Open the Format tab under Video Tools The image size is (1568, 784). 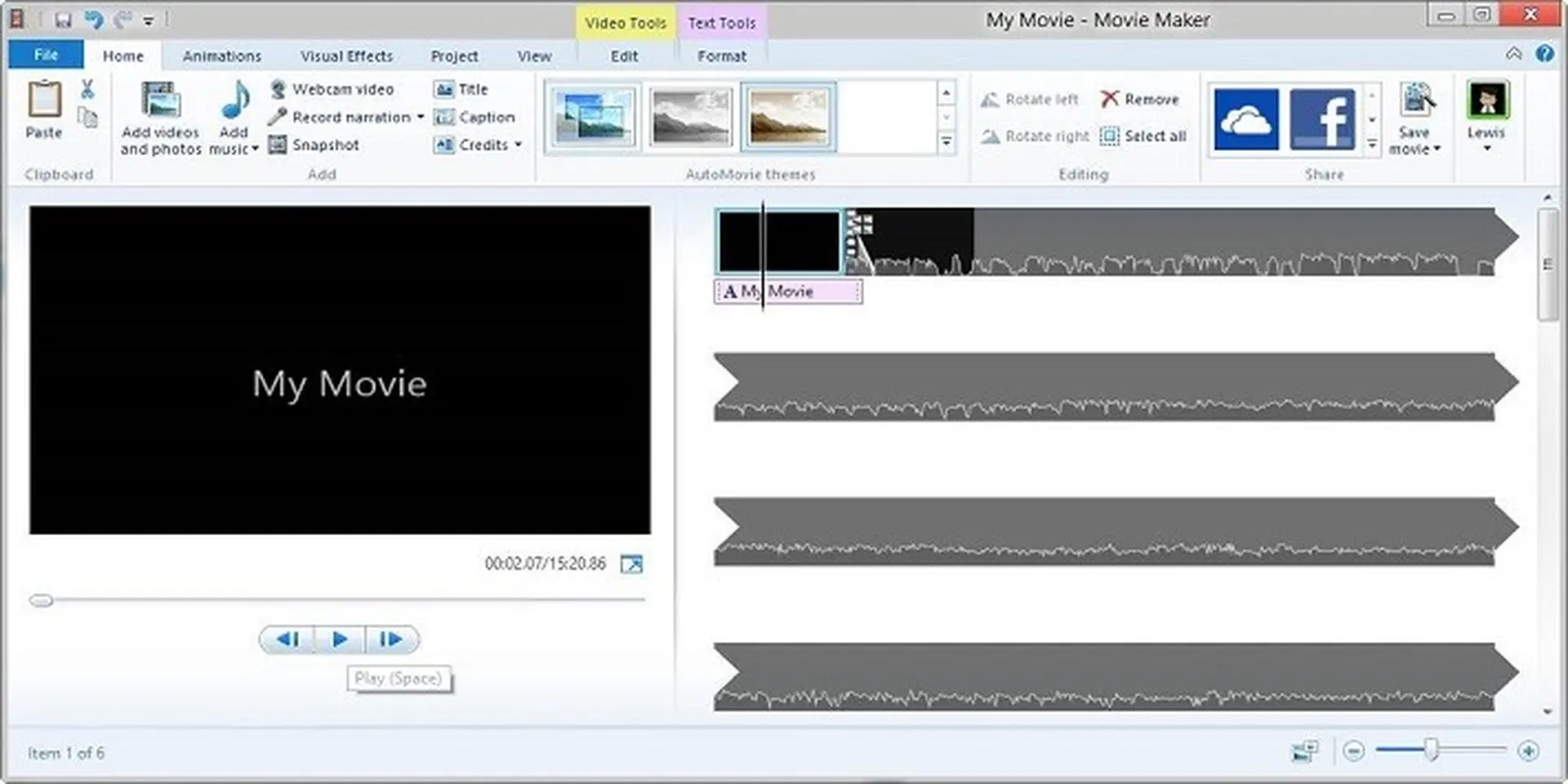click(722, 56)
